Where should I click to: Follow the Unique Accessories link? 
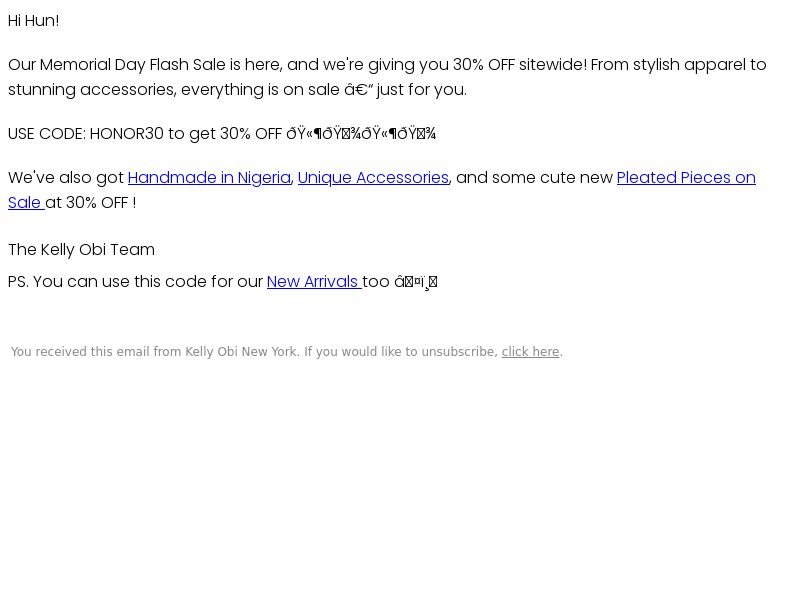[x=373, y=178]
